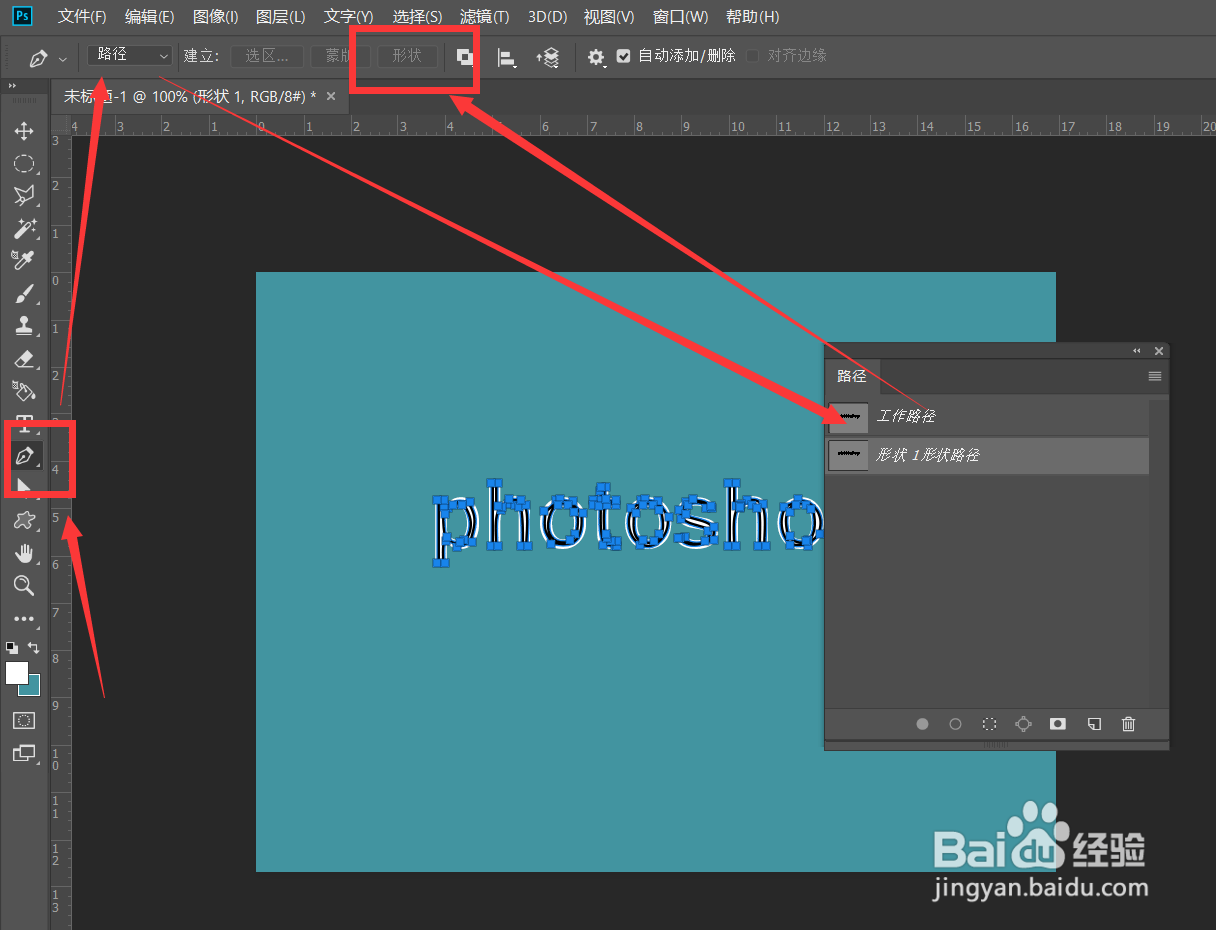Viewport: 1216px width, 930px height.
Task: Swap foreground and background colors
Action: [x=33, y=648]
